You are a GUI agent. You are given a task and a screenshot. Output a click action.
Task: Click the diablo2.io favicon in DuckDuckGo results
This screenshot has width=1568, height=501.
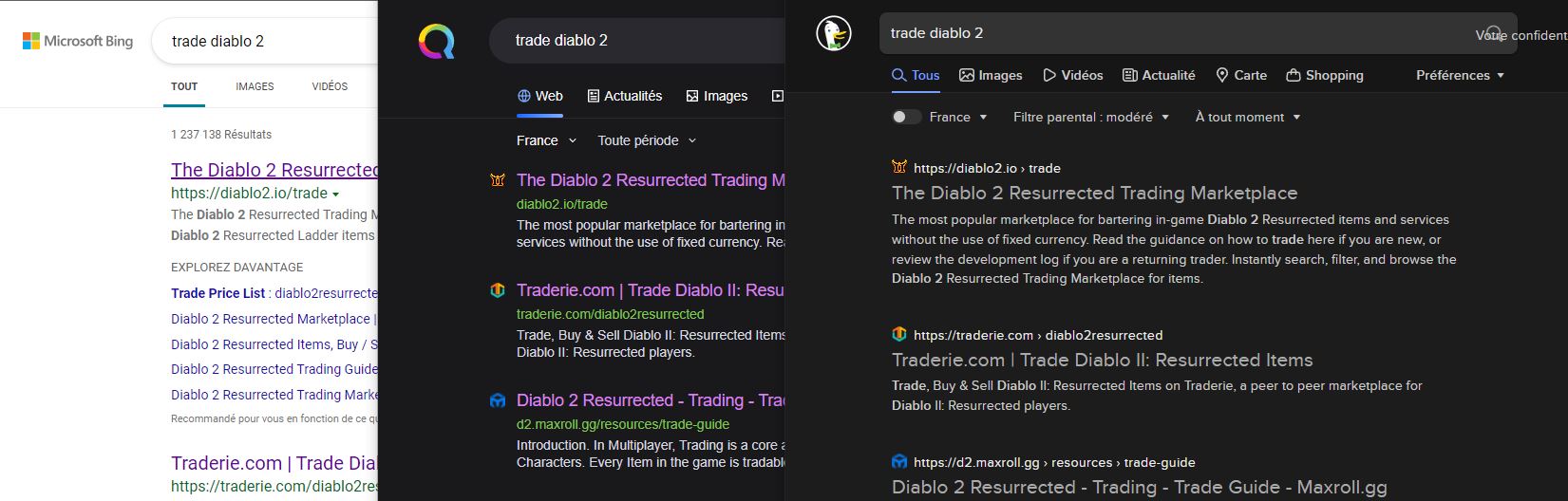pyautogui.click(x=899, y=168)
